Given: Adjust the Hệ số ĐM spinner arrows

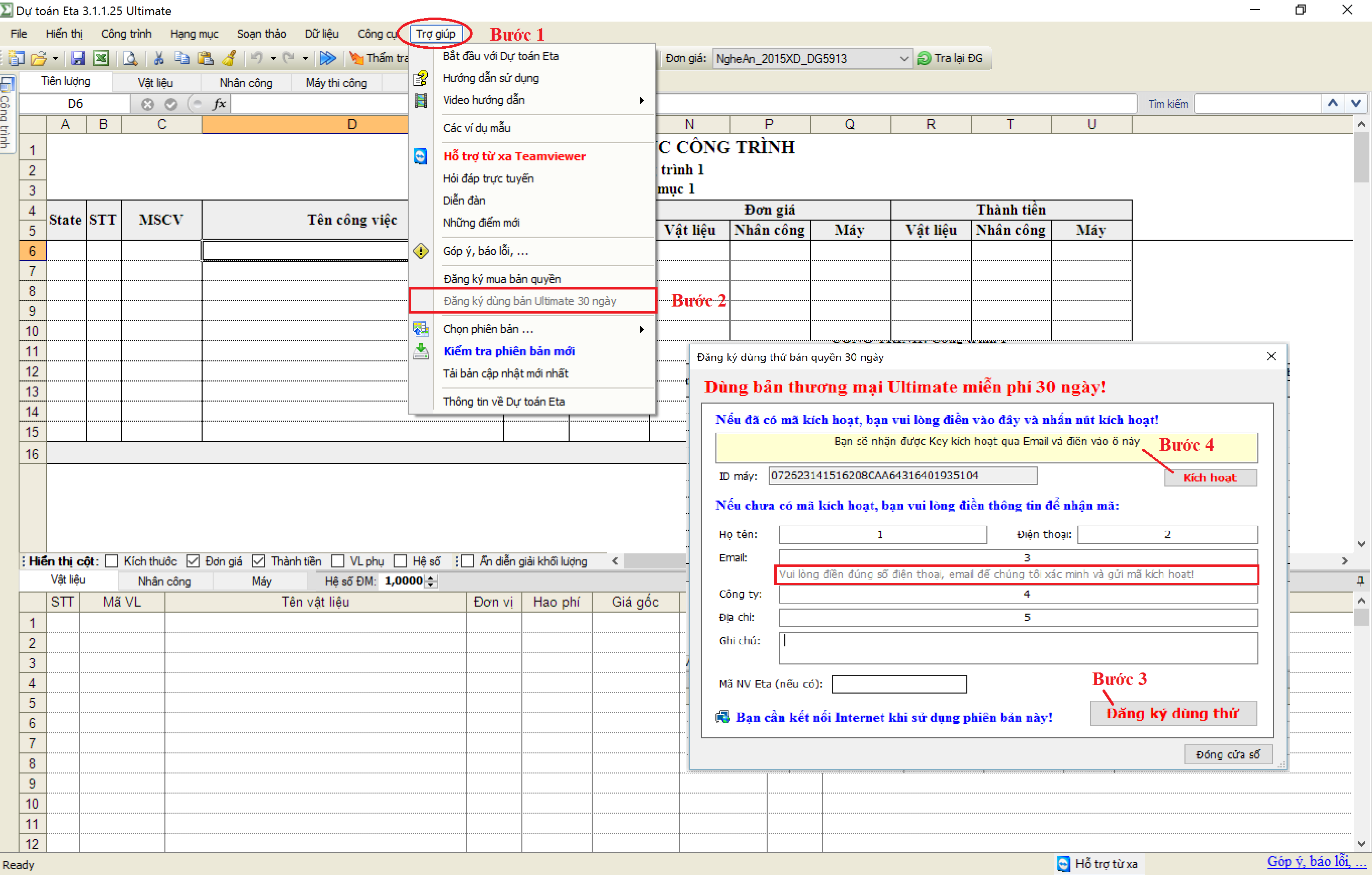Looking at the screenshot, I should point(431,581).
